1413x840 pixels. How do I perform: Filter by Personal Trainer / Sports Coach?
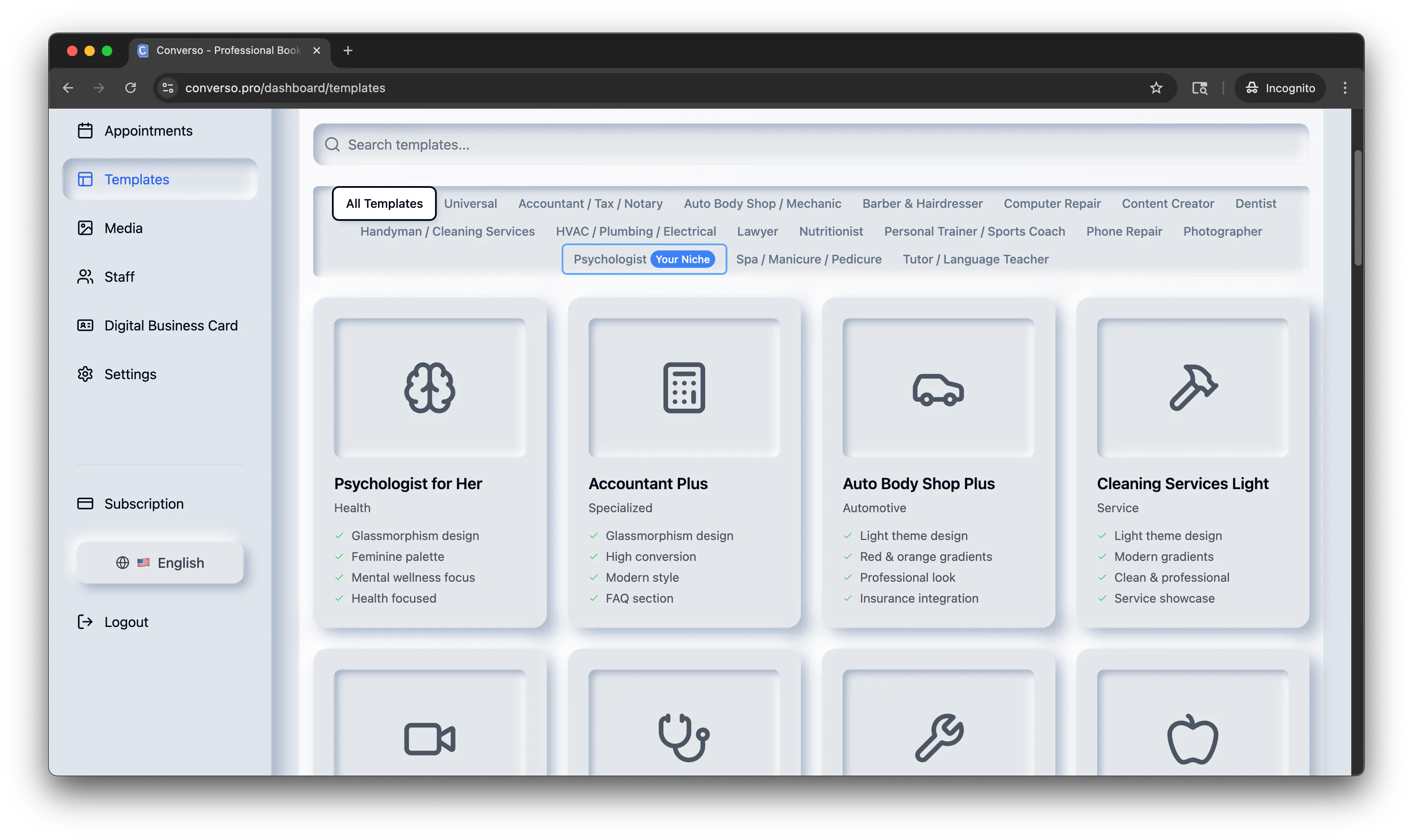[x=974, y=231]
